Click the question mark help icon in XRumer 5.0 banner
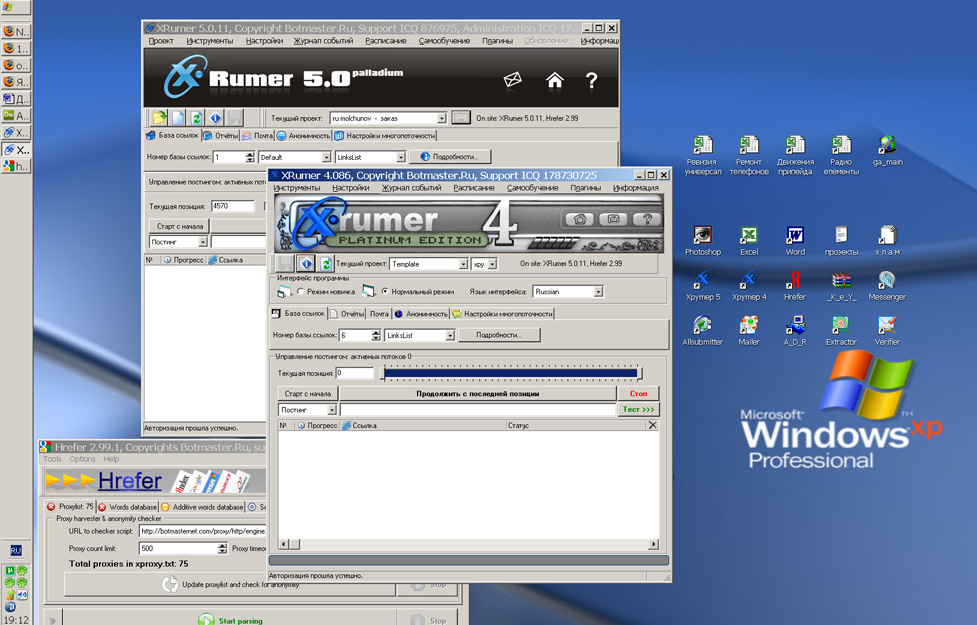This screenshot has height=625, width=977. click(591, 80)
